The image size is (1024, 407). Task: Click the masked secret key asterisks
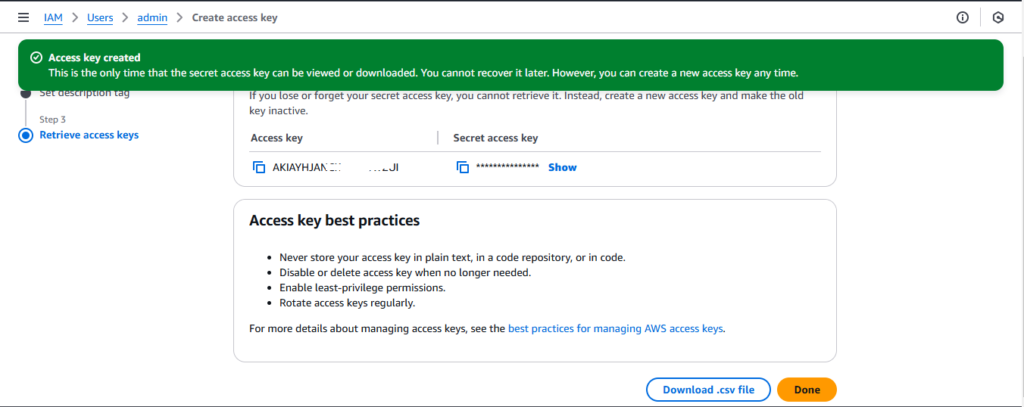pos(507,167)
